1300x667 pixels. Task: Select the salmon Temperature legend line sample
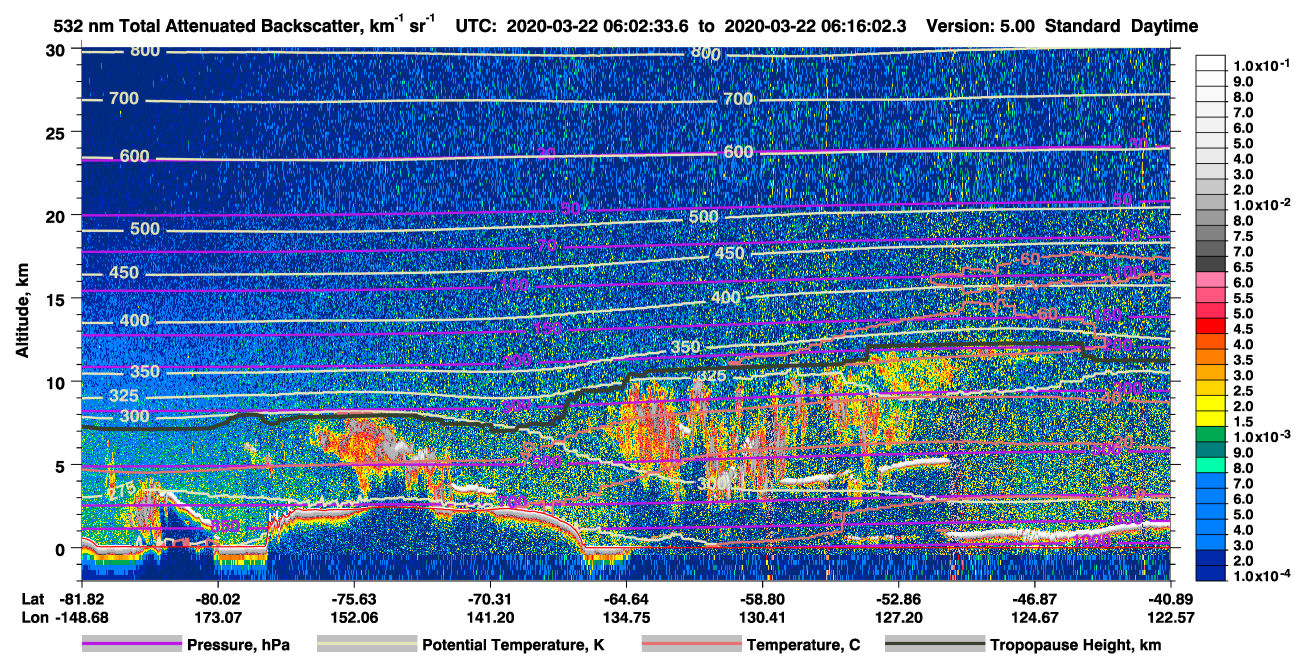tap(690, 645)
